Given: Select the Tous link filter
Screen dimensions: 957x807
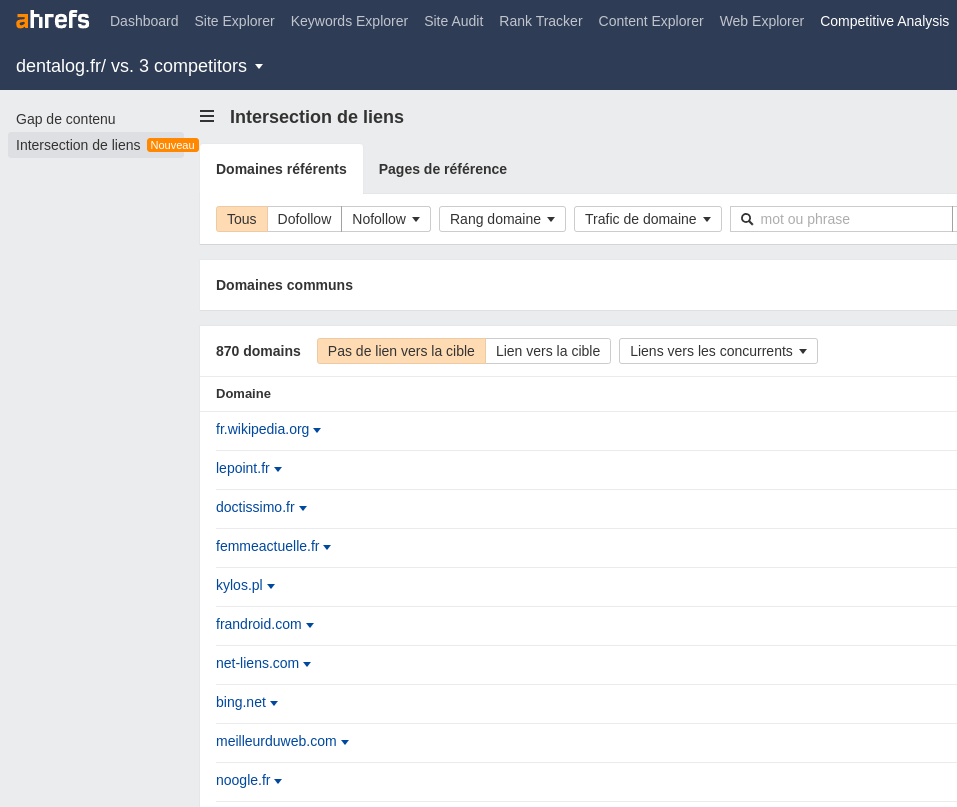Looking at the screenshot, I should (x=241, y=219).
